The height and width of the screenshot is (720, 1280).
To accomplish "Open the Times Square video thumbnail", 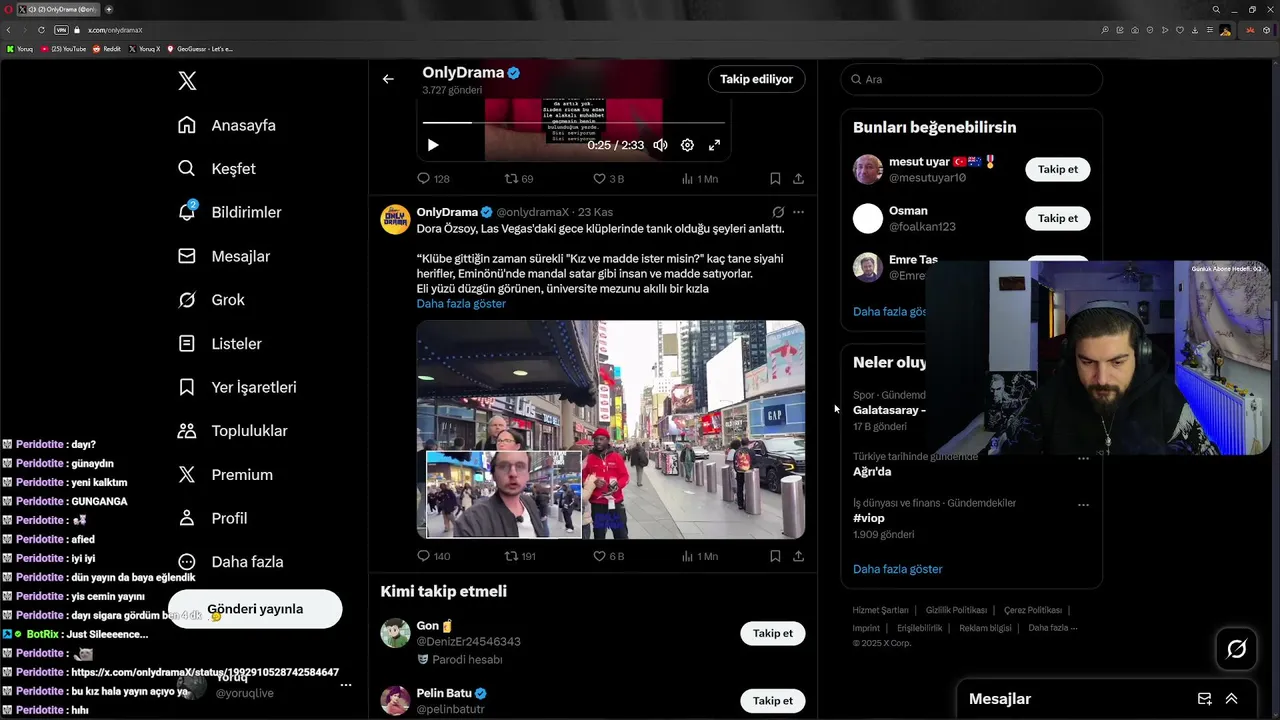I will pyautogui.click(x=611, y=430).
